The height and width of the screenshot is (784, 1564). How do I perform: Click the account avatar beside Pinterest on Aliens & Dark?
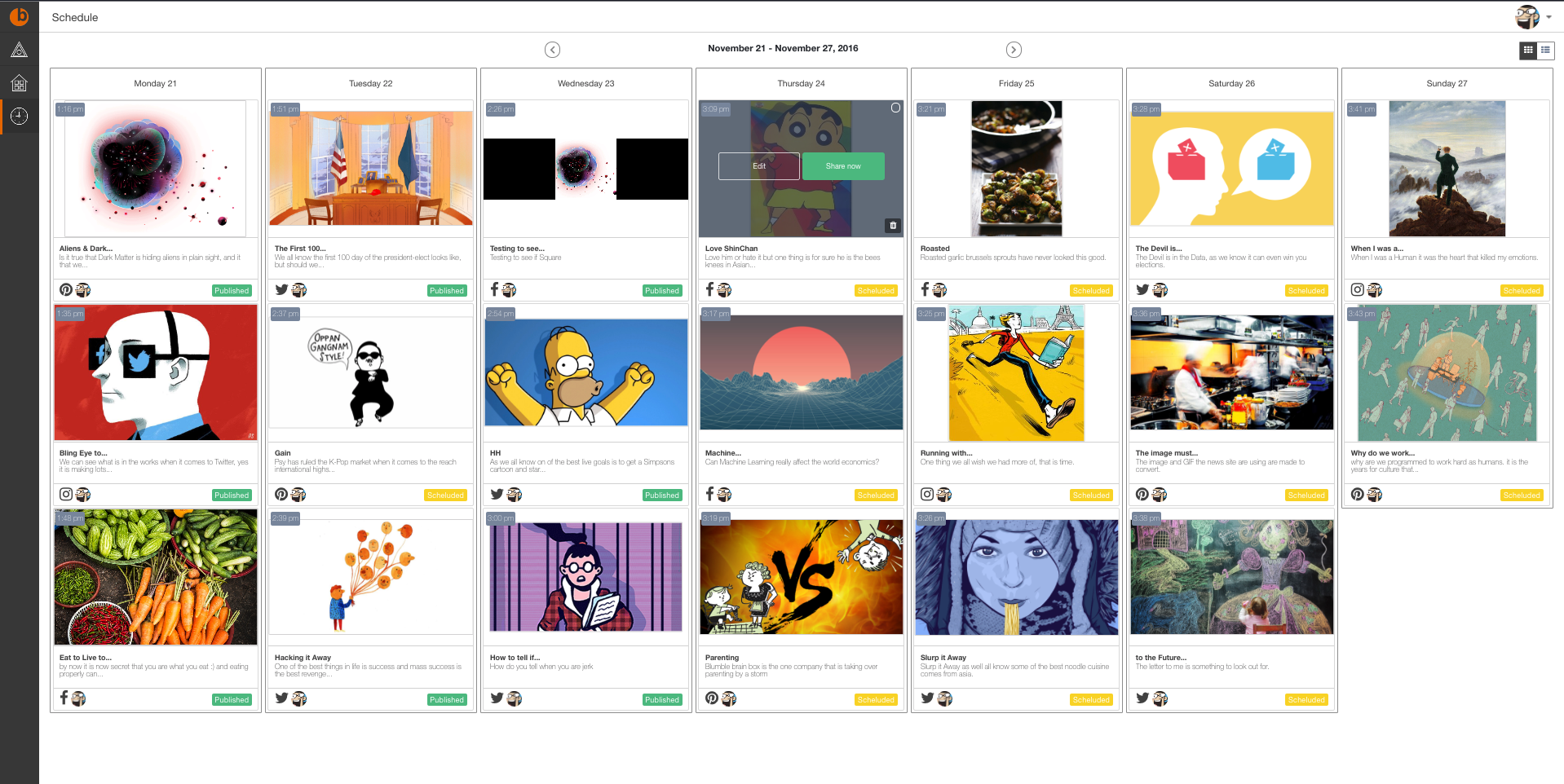(x=83, y=289)
